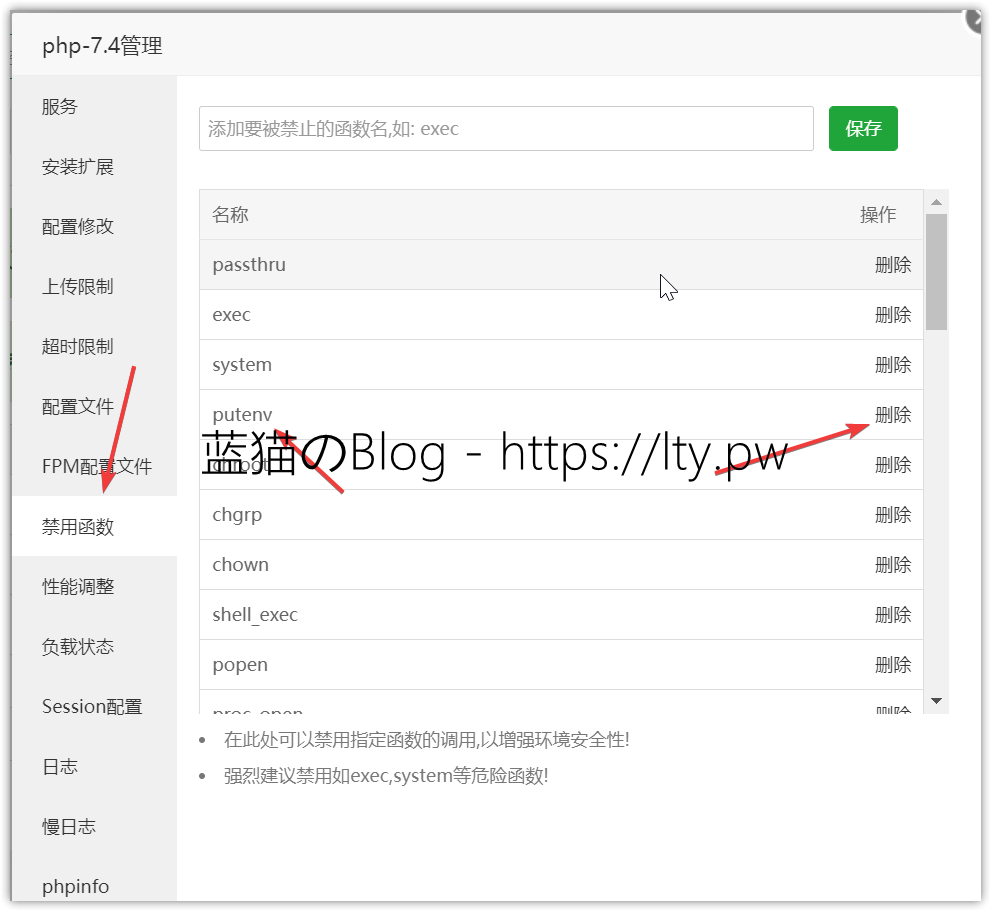The height and width of the screenshot is (911, 991).
Task: Remove exec from disabled functions
Action: click(x=893, y=315)
